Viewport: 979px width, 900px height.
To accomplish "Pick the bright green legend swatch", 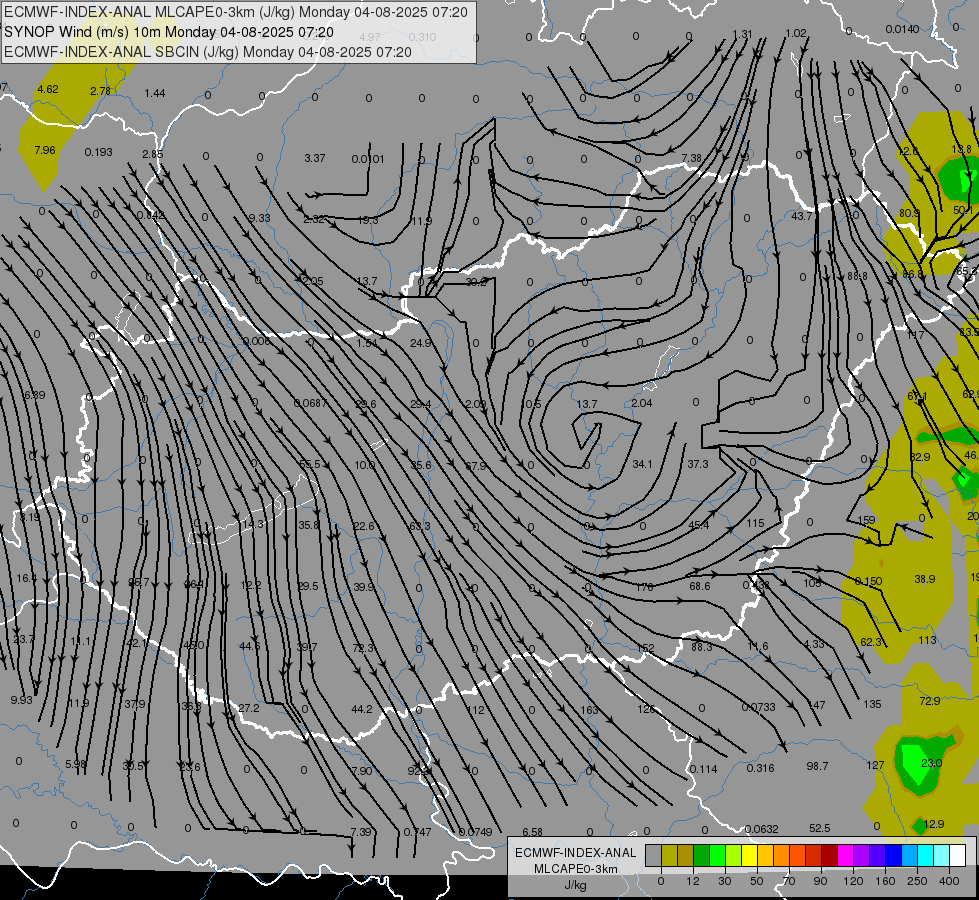I will pyautogui.click(x=717, y=855).
